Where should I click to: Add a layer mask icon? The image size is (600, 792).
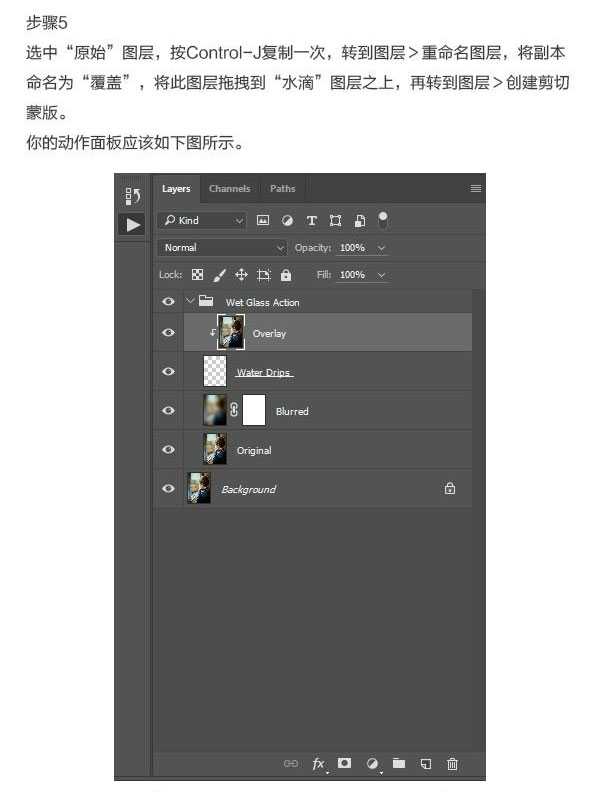pos(344,763)
